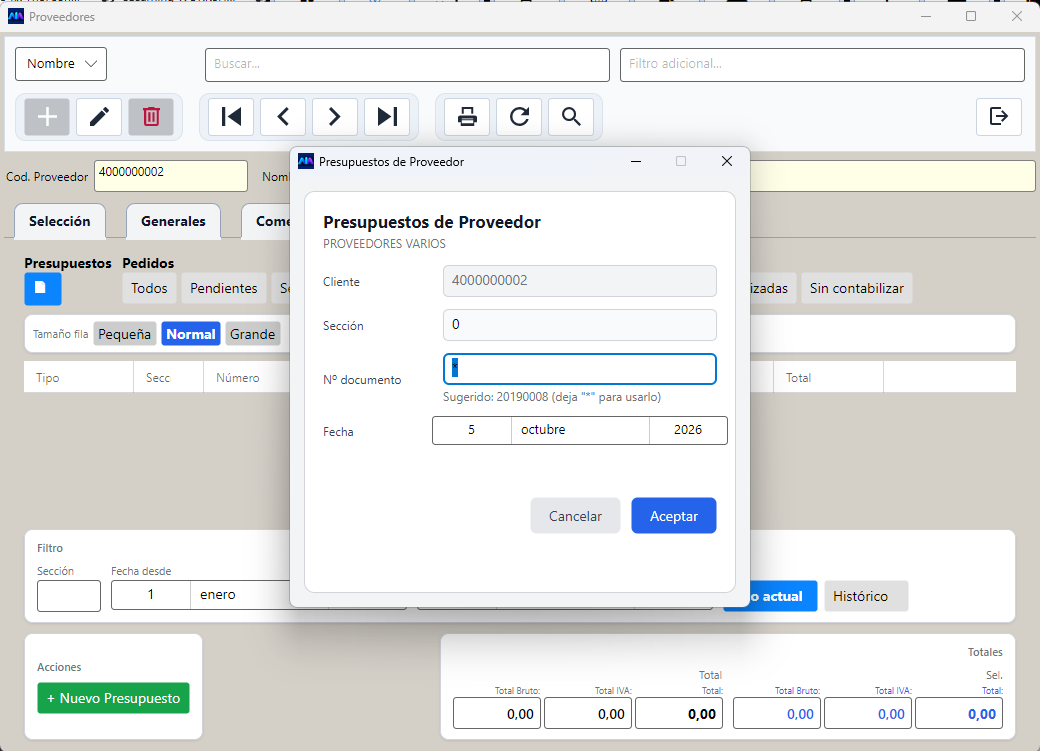Select the day field showing 5
Viewport: 1040px width, 751px height.
(472, 430)
